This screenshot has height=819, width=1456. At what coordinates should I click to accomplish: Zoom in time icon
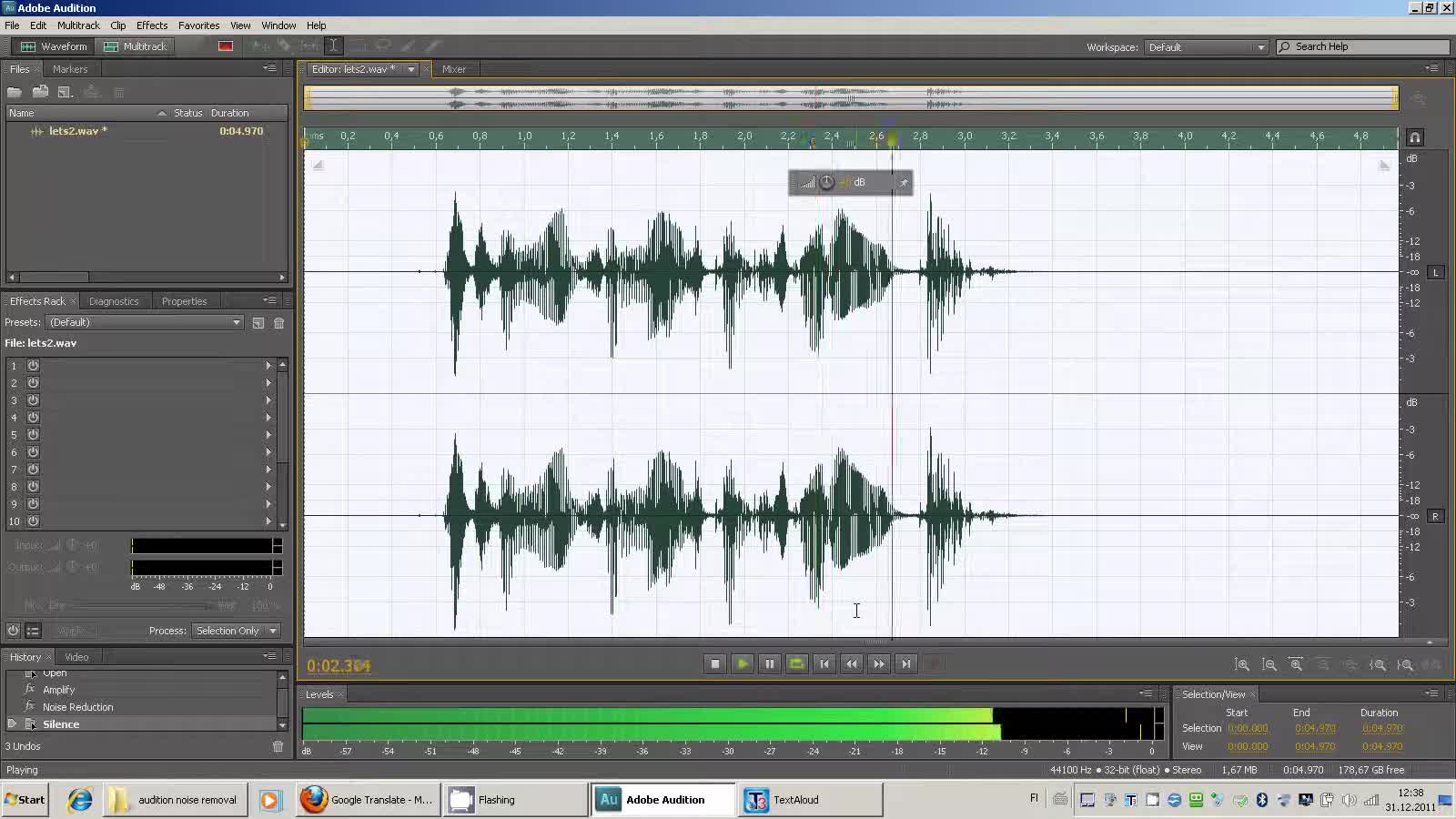point(1297,665)
